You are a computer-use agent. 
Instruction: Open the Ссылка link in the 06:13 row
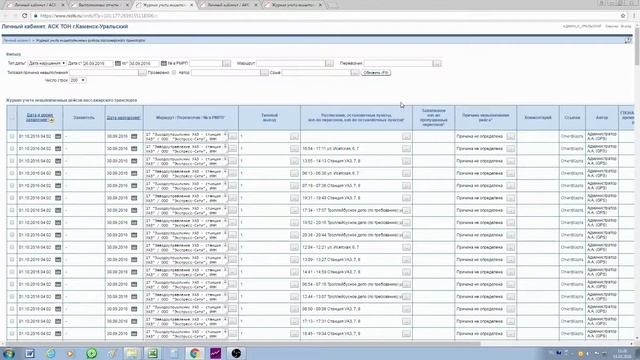(x=572, y=173)
